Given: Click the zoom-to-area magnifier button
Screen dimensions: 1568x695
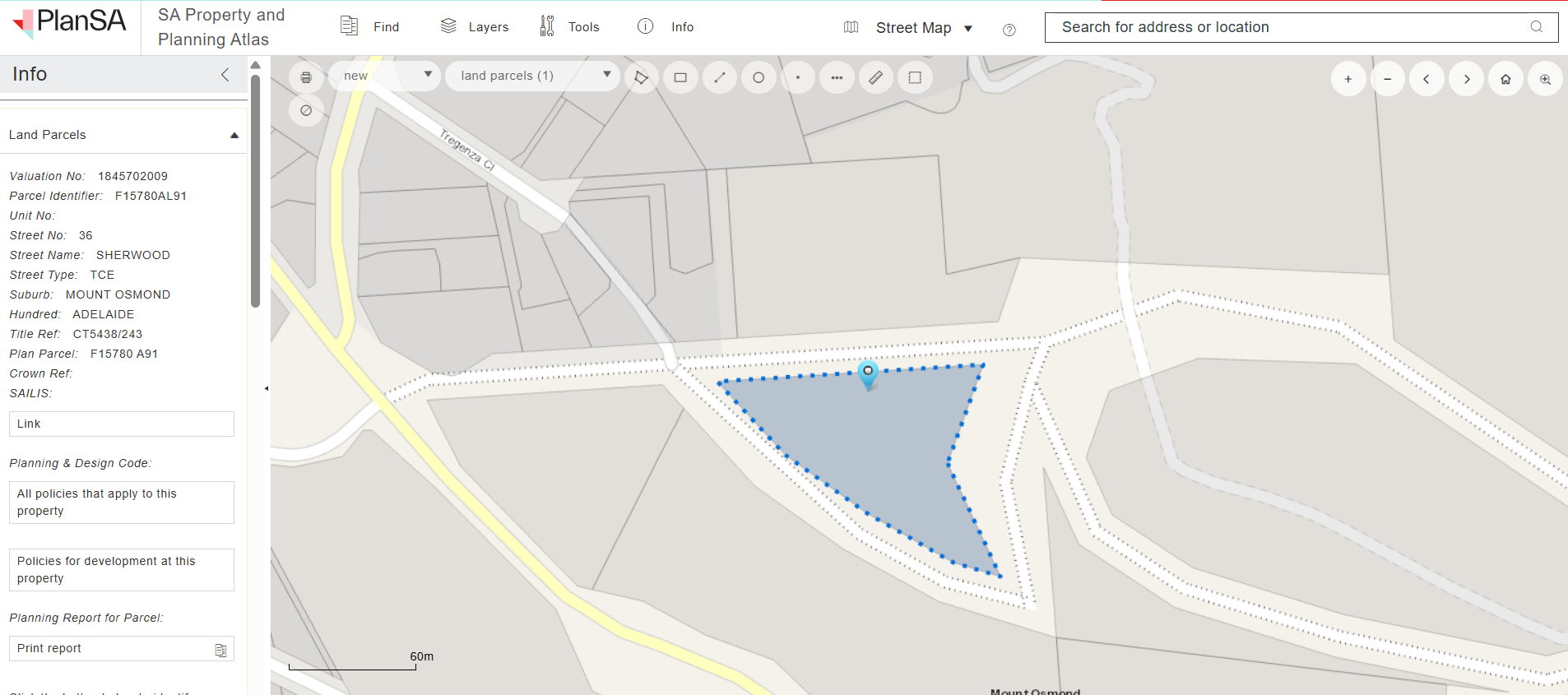Looking at the screenshot, I should pos(1545,79).
